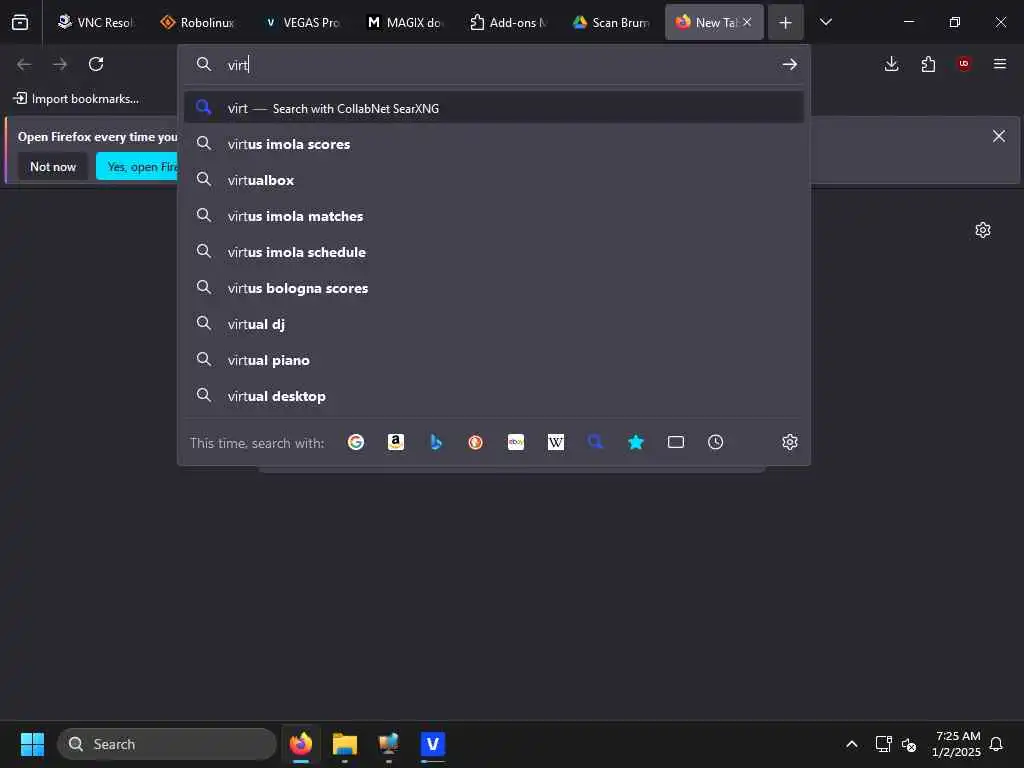Screen dimensions: 1024x768
Task: Open notifications bell icon
Action: tap(997, 744)
